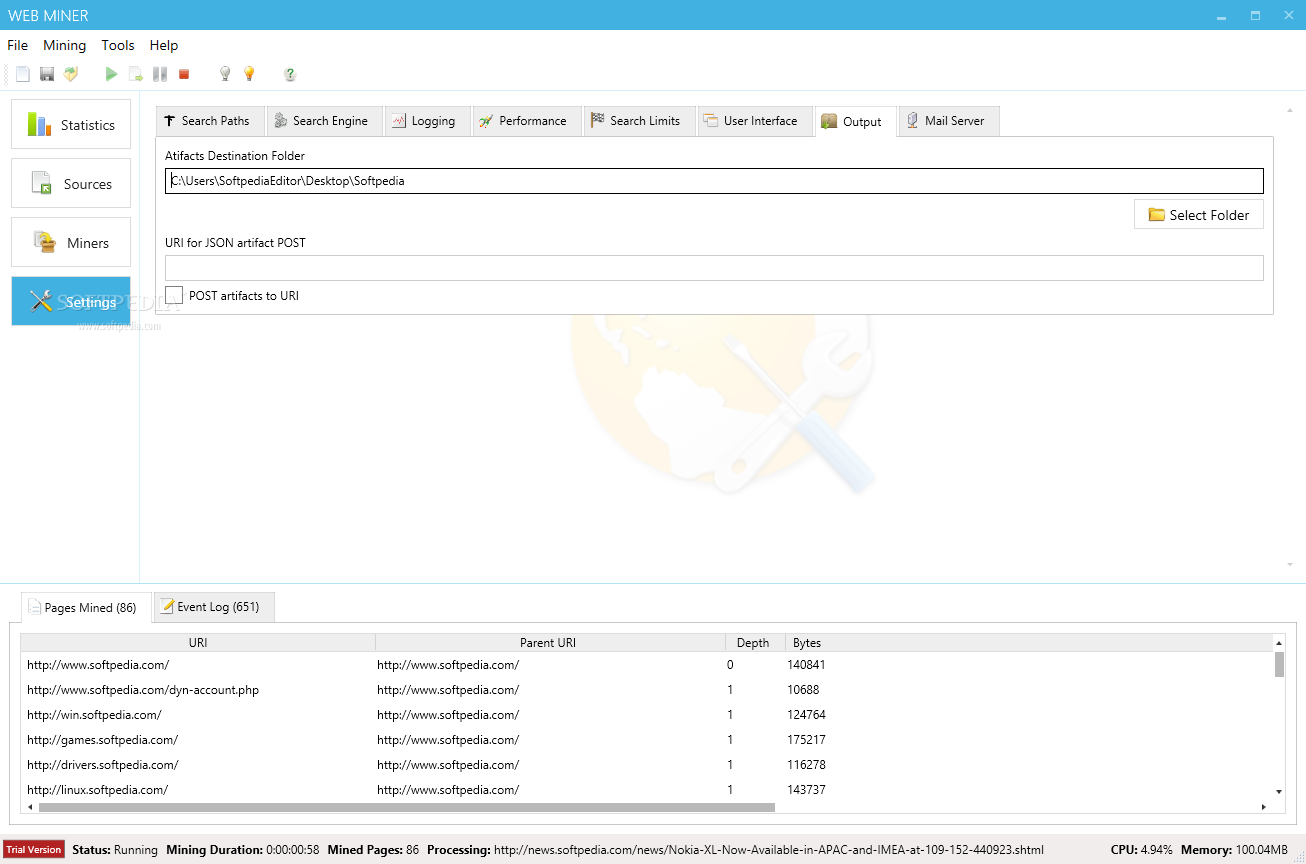The height and width of the screenshot is (864, 1306).
Task: Click the Select Folder button
Action: coord(1199,215)
